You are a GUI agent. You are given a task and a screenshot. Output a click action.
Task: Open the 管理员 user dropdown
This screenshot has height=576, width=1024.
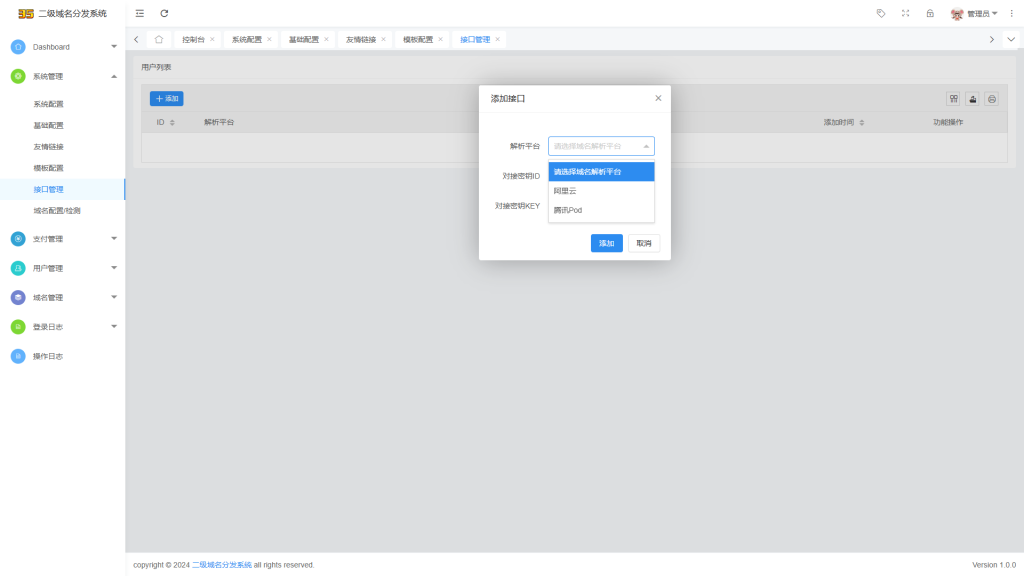point(976,13)
